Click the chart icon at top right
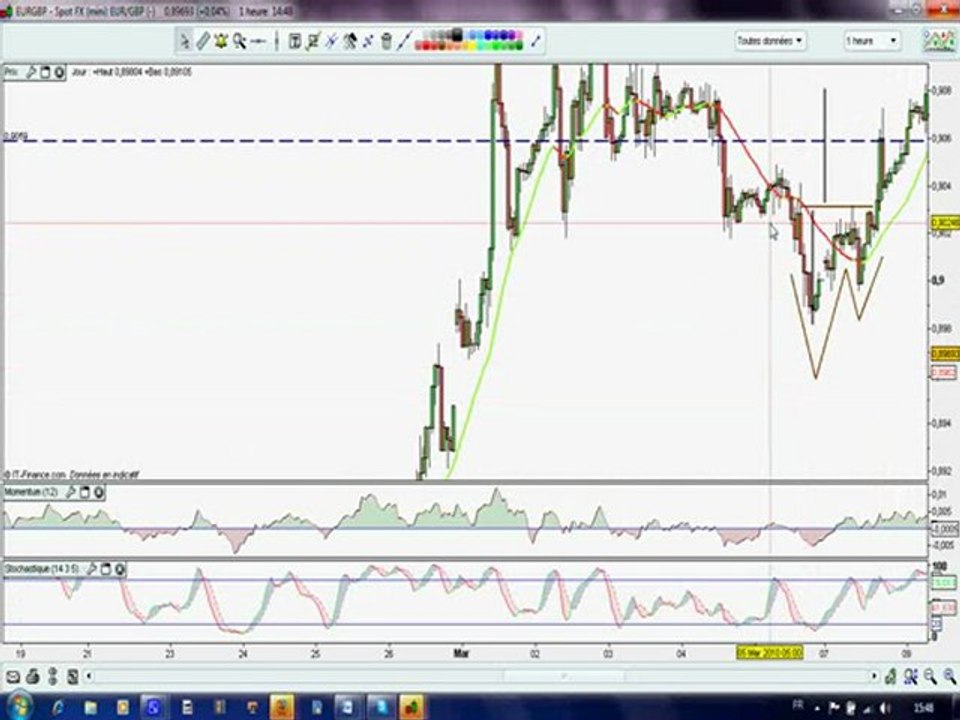This screenshot has width=960, height=720. (939, 40)
